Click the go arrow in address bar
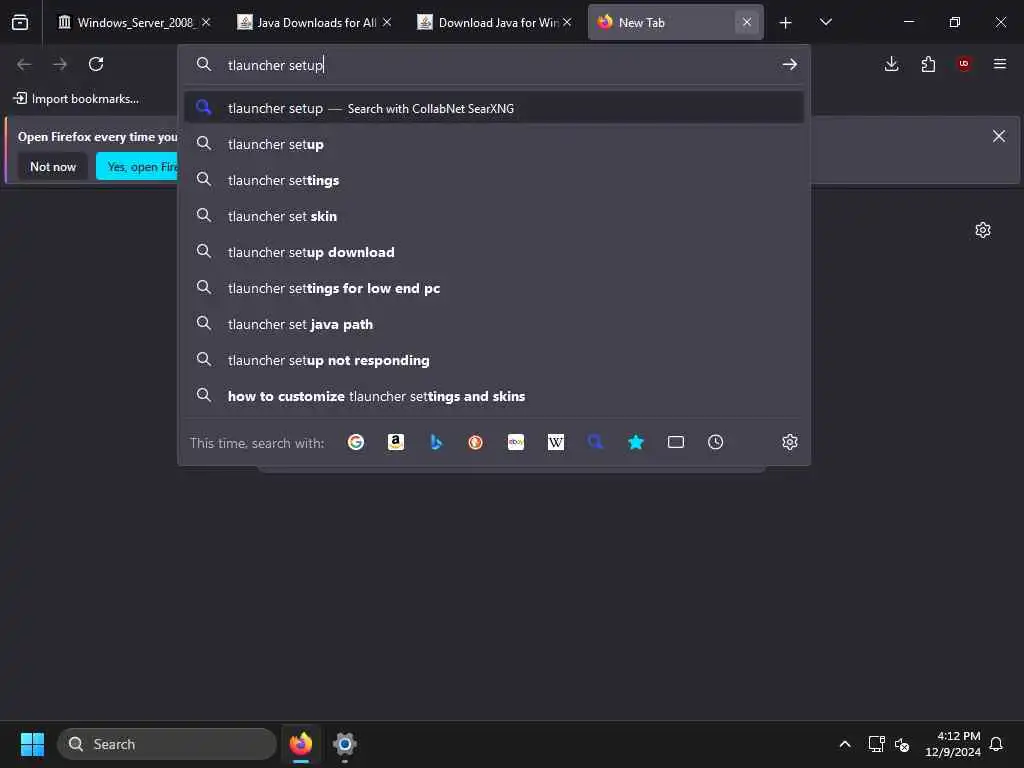1024x768 pixels. point(790,64)
